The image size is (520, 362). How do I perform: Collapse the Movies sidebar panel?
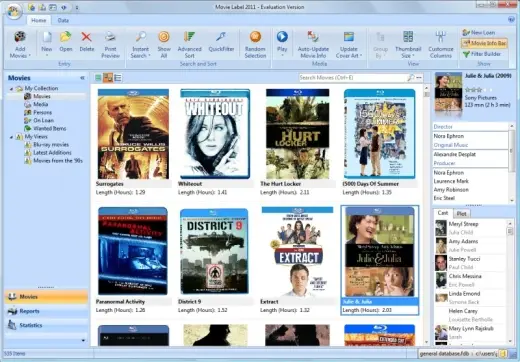[82, 78]
